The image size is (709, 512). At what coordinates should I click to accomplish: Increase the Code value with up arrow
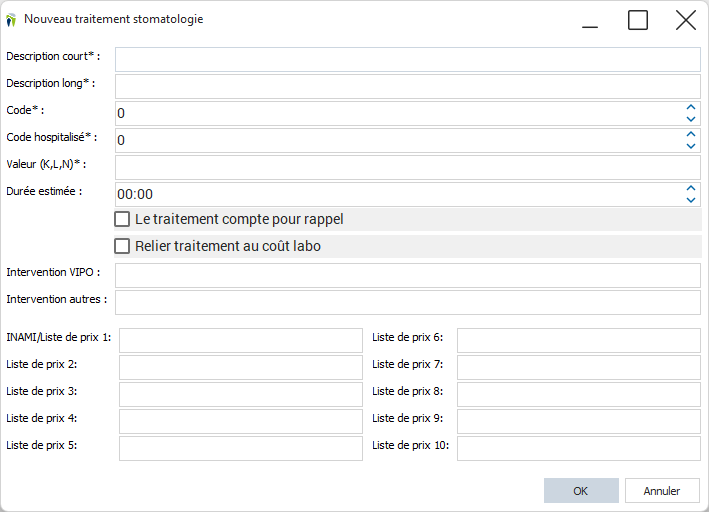click(690, 108)
